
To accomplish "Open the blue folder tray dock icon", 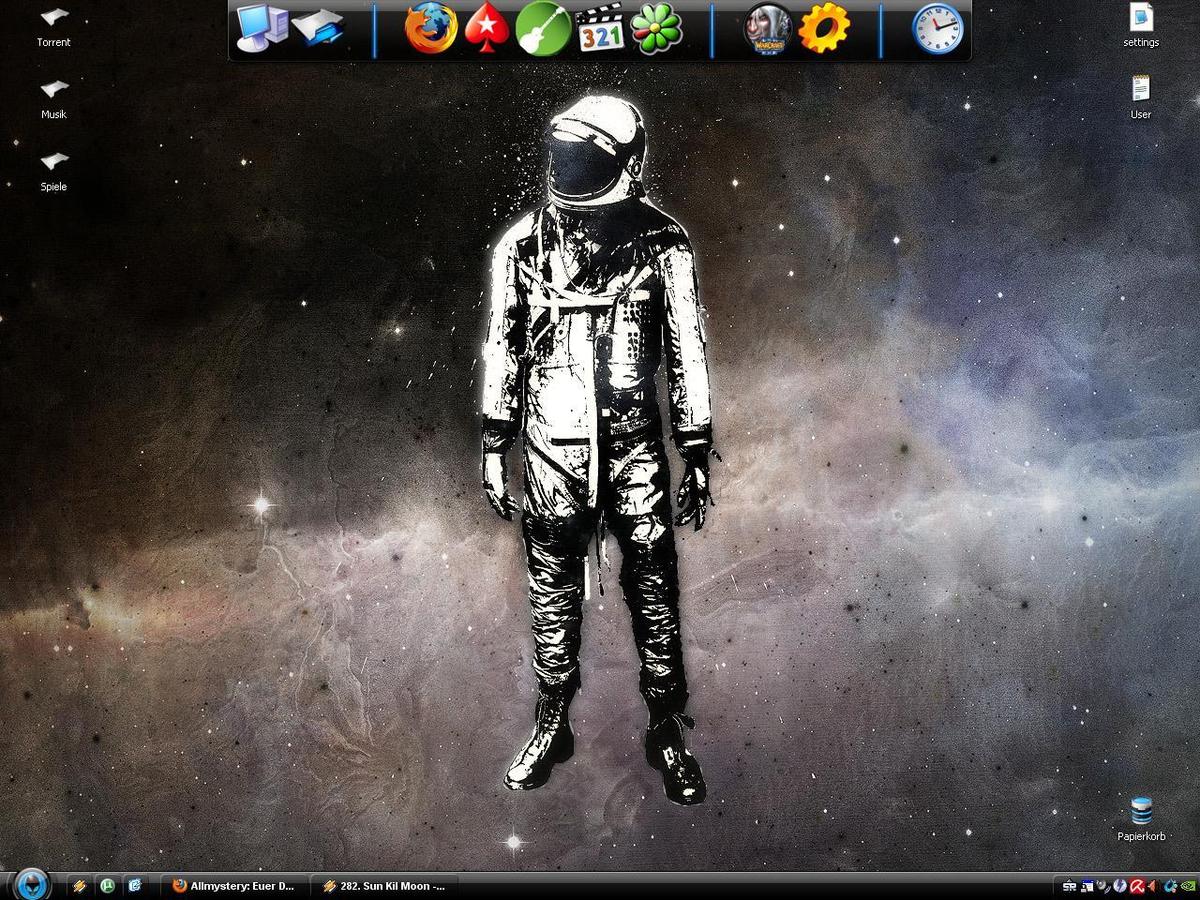I will (318, 29).
